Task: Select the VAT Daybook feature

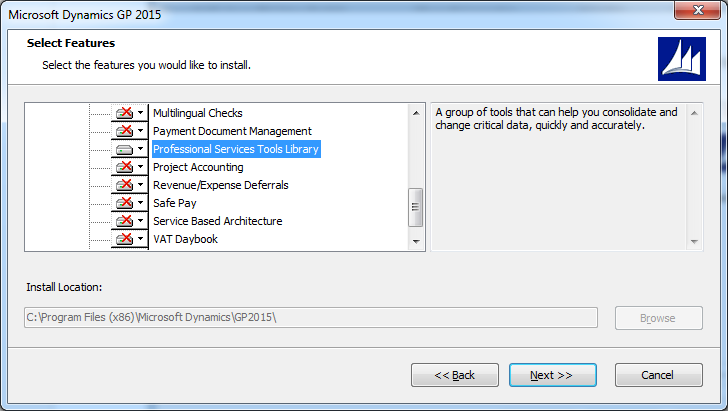Action: click(185, 239)
